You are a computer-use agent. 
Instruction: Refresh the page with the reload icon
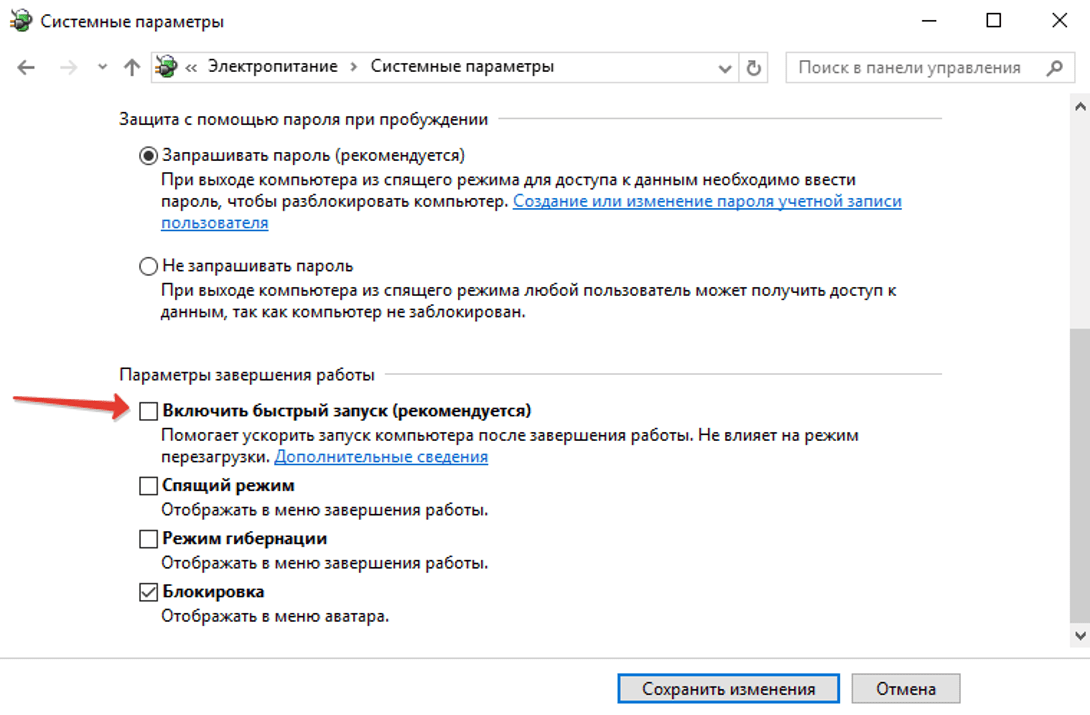[x=754, y=68]
